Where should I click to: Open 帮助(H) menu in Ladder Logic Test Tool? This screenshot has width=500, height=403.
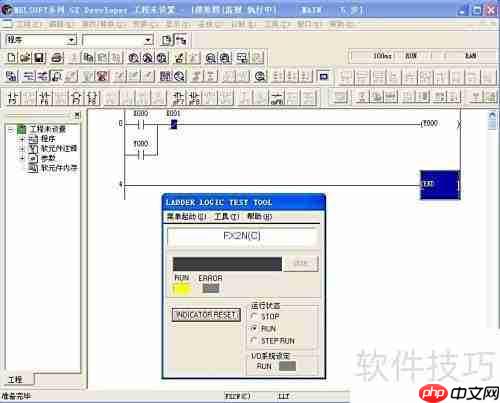259,217
